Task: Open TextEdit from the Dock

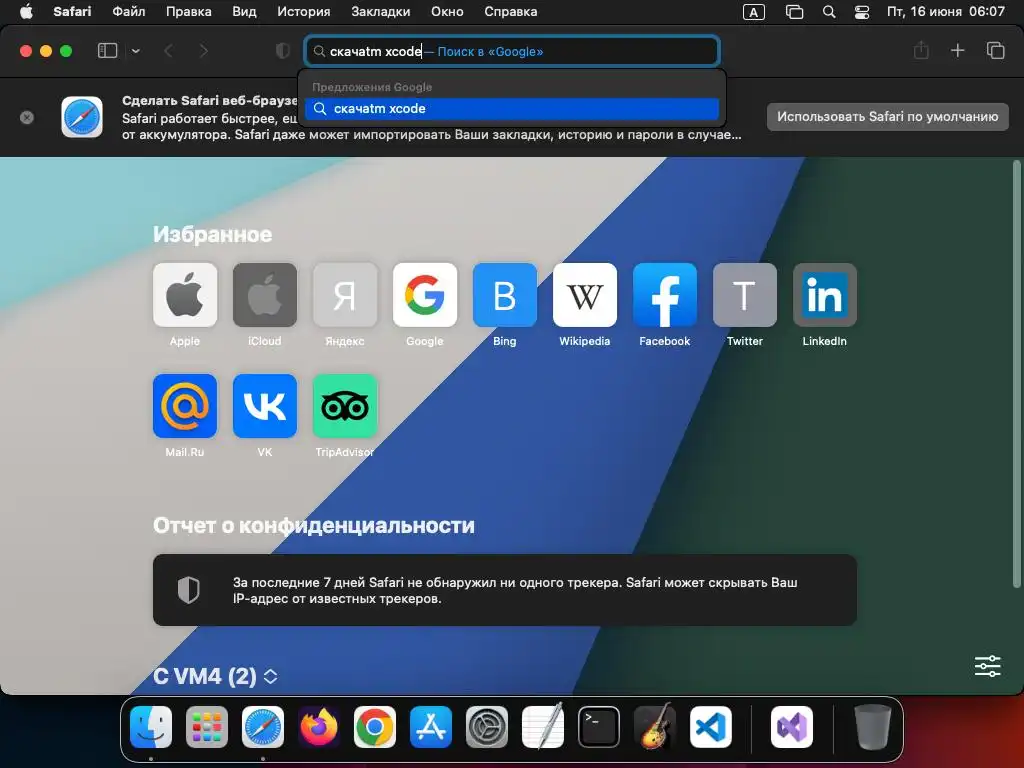Action: [x=543, y=726]
